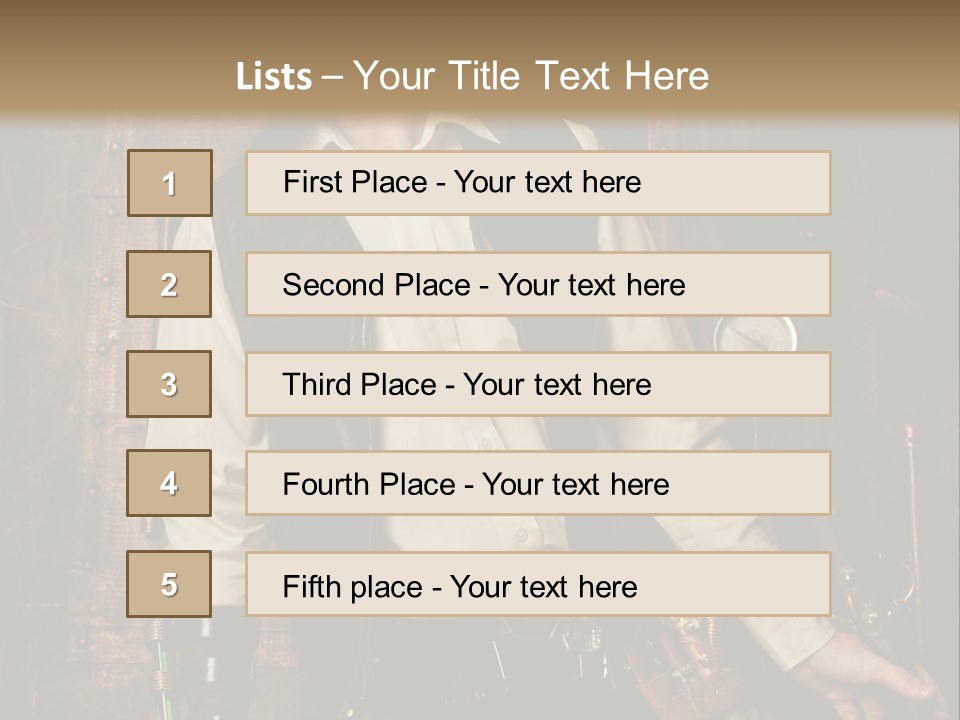Select 'Your Title Text Here' in the heading
The image size is (960, 720).
(x=531, y=76)
